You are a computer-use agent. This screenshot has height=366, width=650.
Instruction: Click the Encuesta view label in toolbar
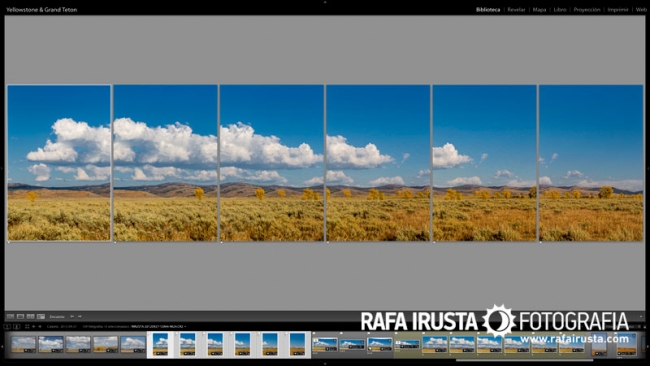click(57, 317)
